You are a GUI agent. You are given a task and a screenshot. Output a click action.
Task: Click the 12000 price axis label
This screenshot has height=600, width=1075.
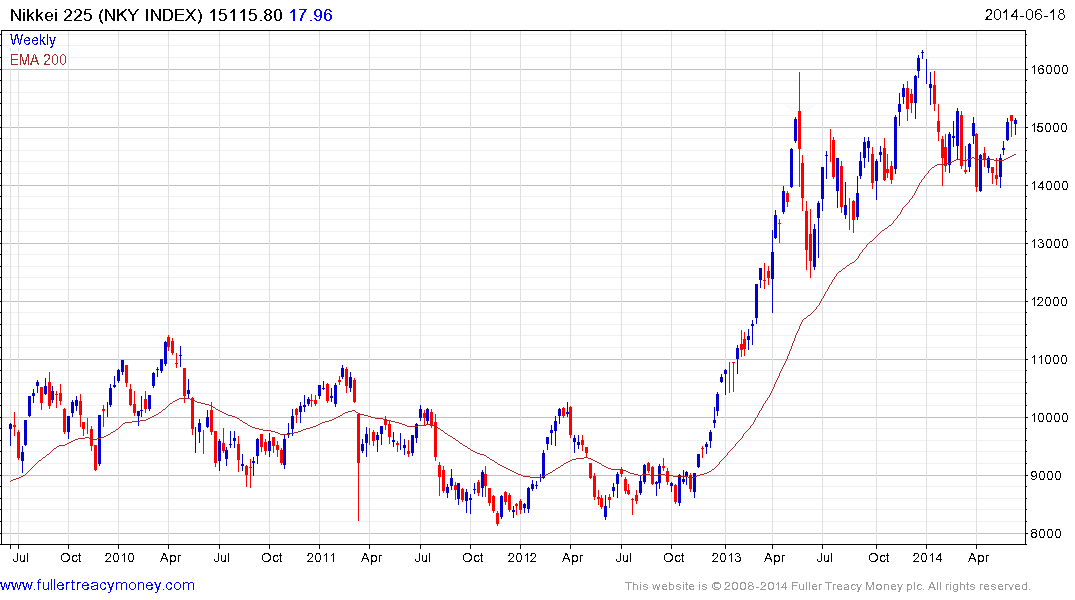coord(1049,302)
